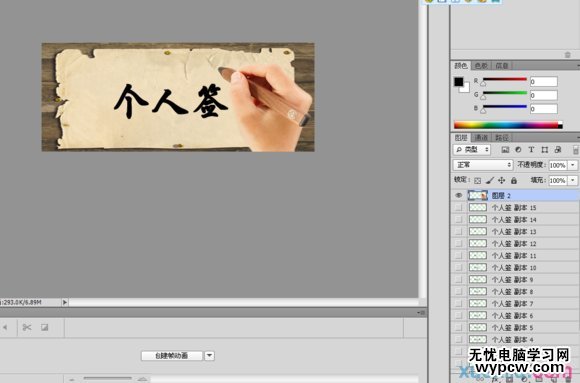Enable lock transparent pixels icon

point(478,181)
